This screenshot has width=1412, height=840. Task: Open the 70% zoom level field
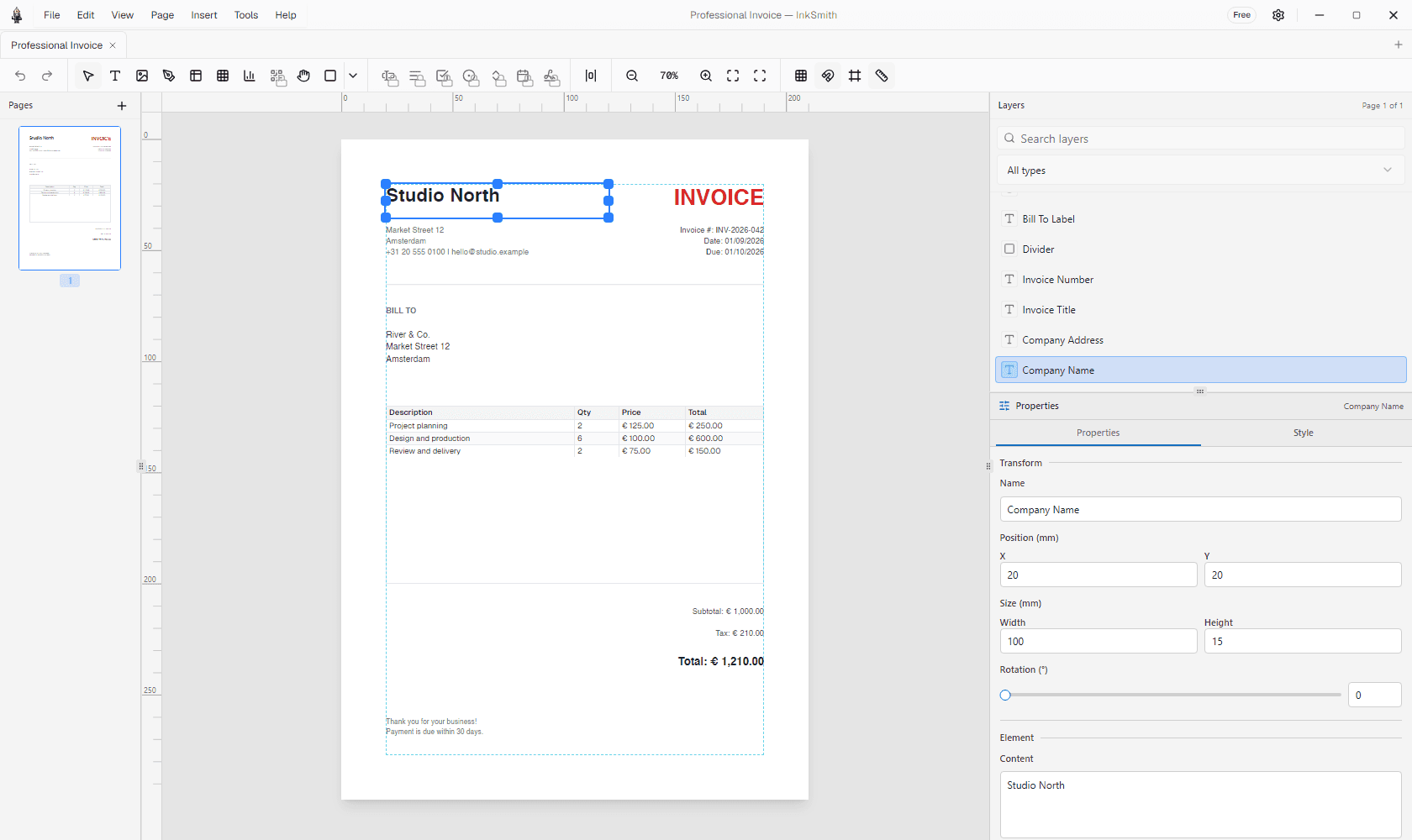click(x=669, y=76)
